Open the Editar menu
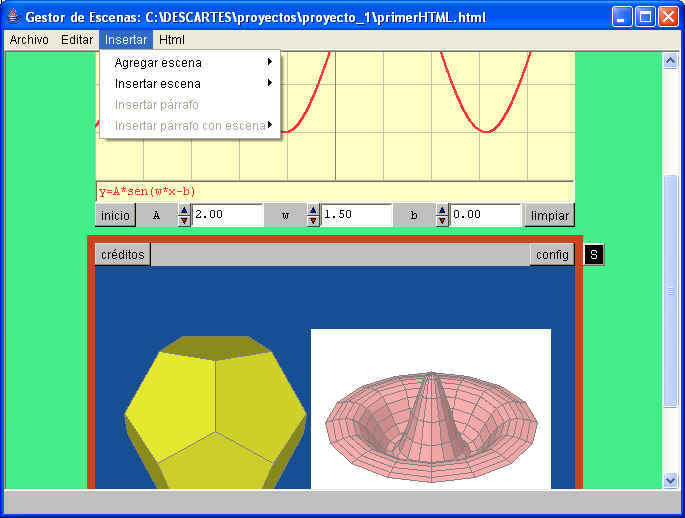The width and height of the screenshot is (685, 518). (77, 40)
